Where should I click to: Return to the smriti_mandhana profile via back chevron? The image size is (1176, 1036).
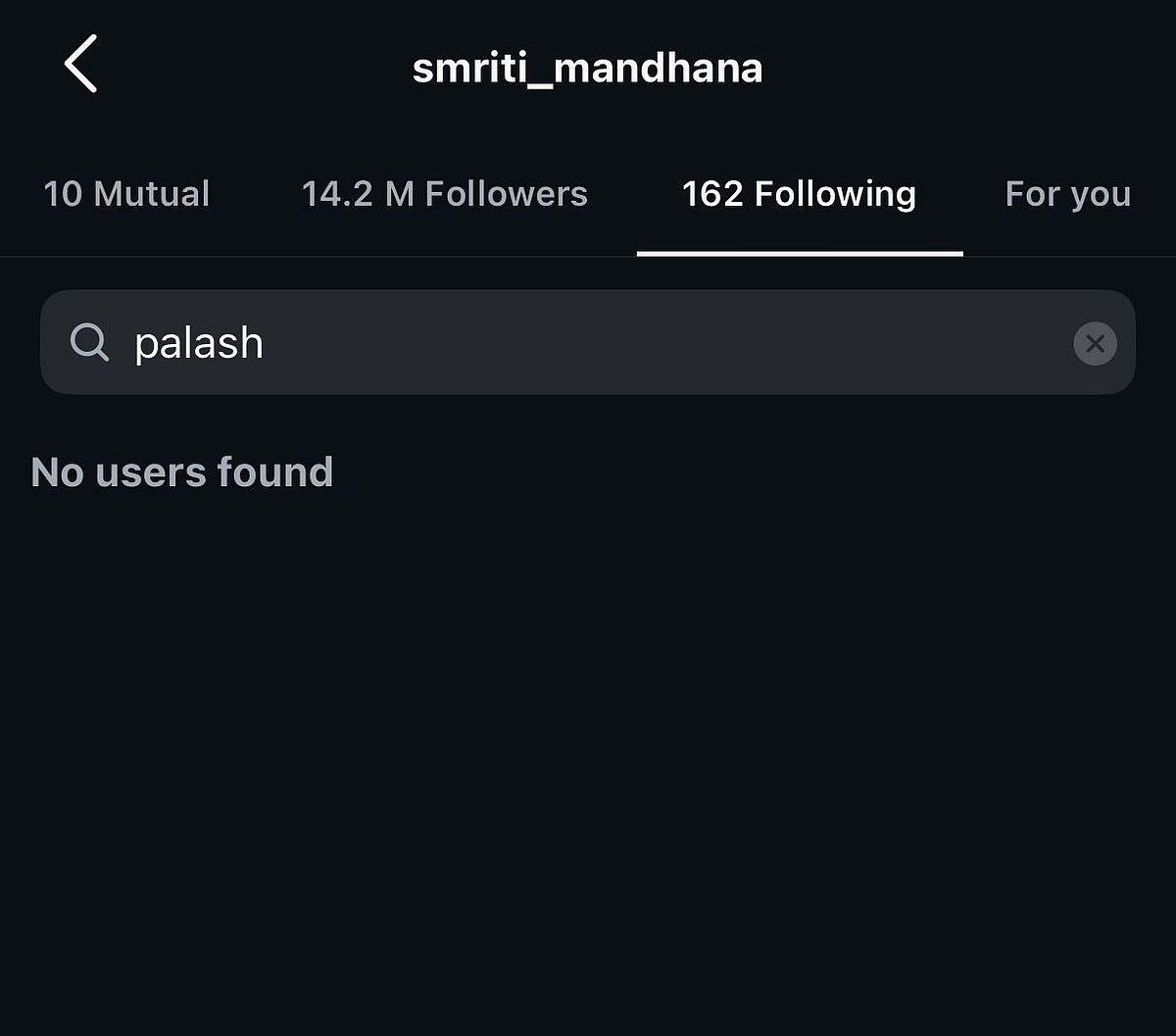point(80,65)
